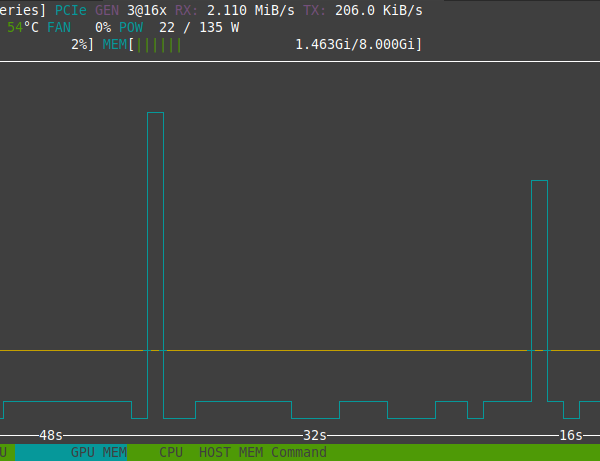Viewport: 600px width, 461px height.
Task: Click the cyan spike near 16s
Action: tap(540, 291)
